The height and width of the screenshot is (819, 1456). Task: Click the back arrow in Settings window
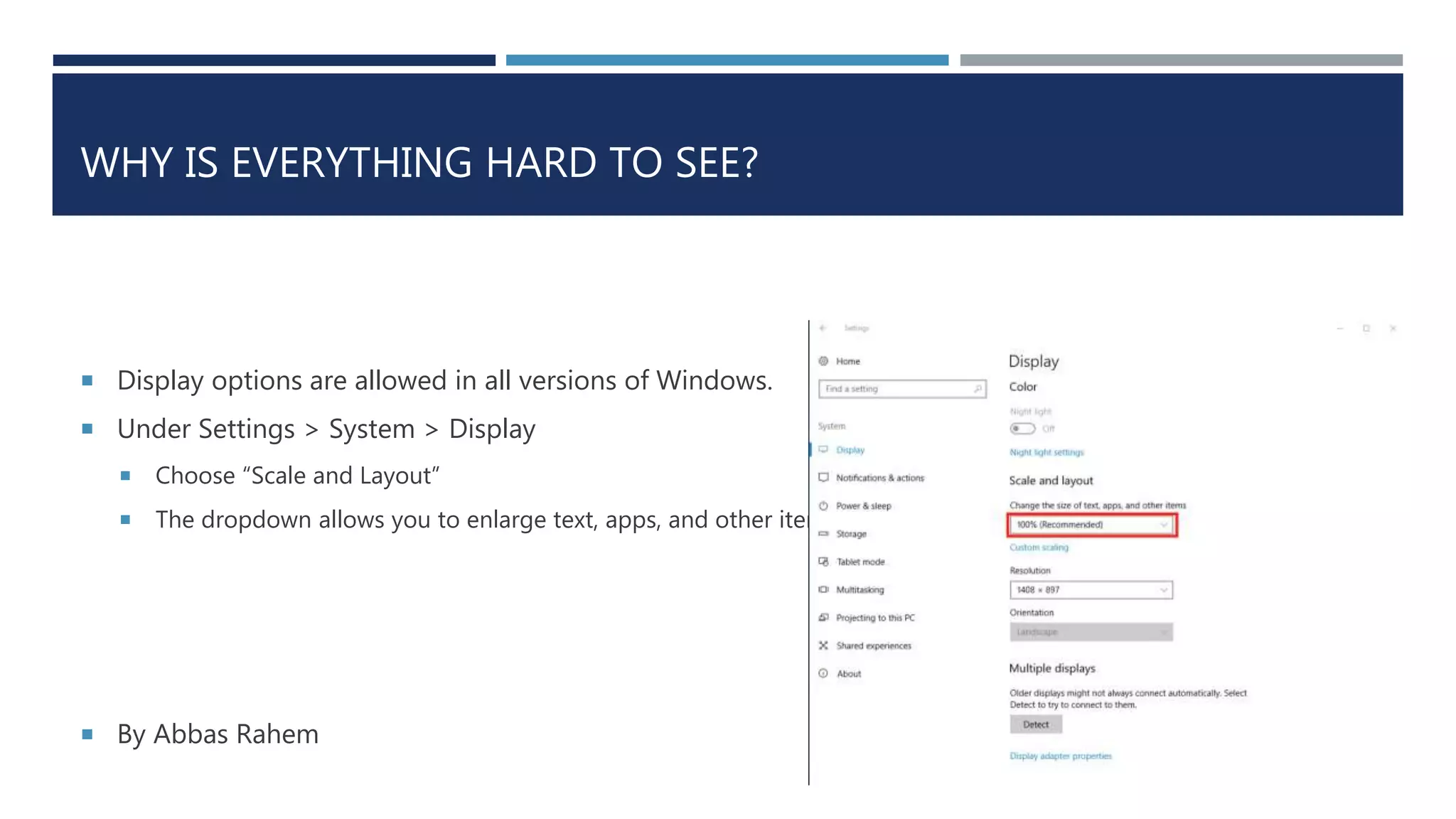pyautogui.click(x=823, y=328)
